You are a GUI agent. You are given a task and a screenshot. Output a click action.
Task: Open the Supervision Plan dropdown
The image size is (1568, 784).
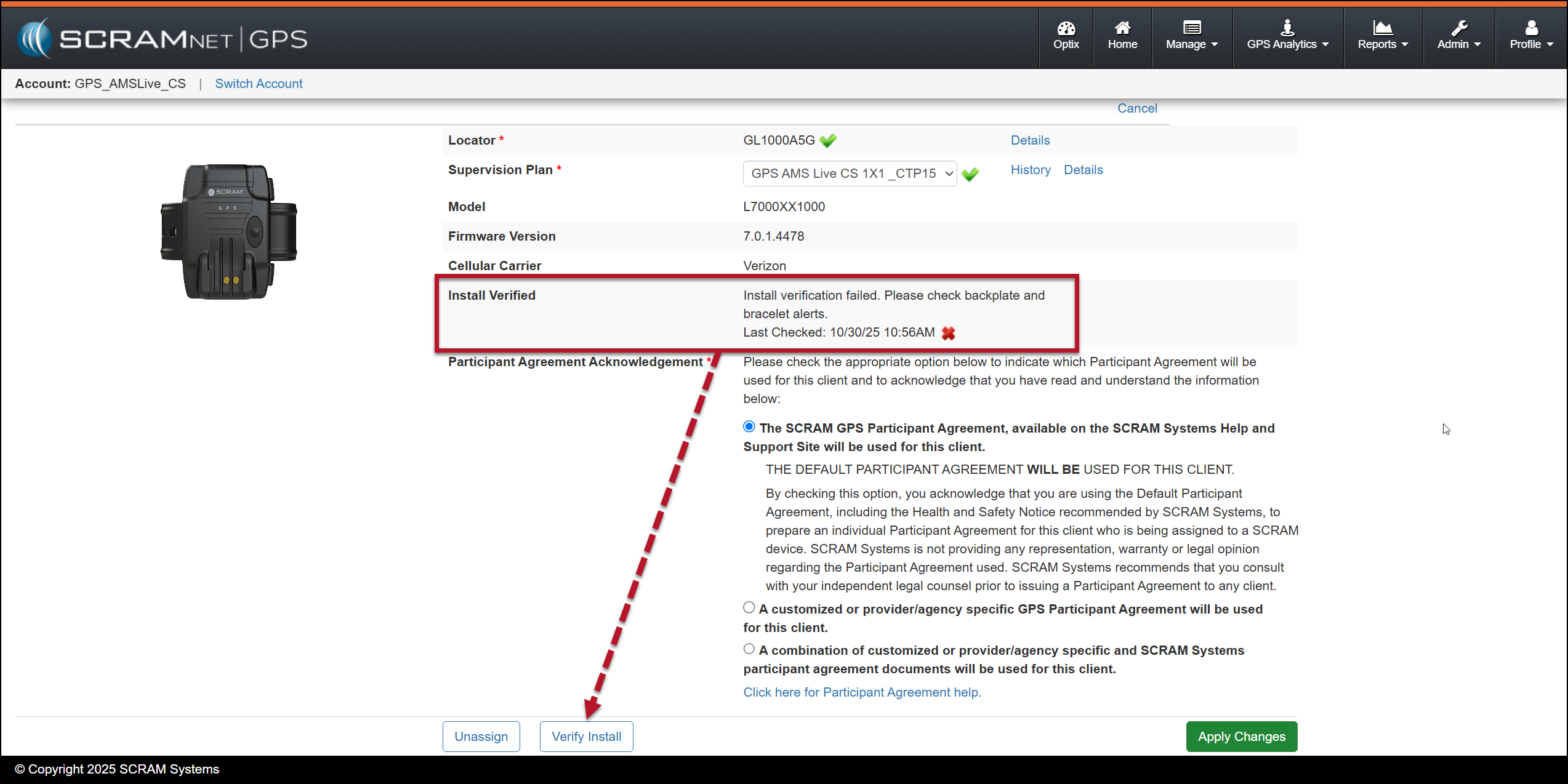click(x=849, y=174)
